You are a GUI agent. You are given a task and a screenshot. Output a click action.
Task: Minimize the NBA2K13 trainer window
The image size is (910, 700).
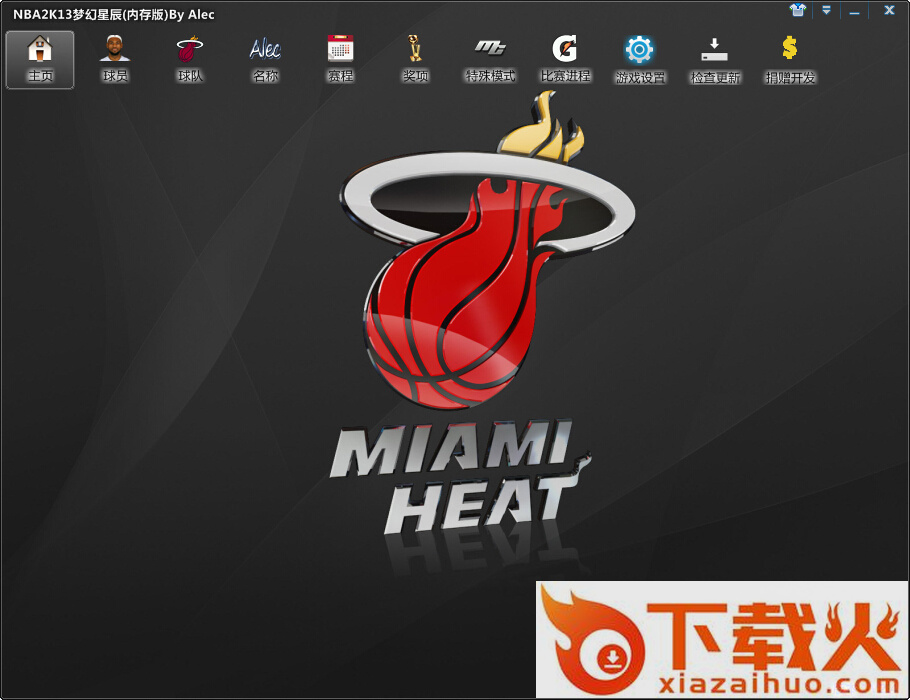tap(854, 12)
